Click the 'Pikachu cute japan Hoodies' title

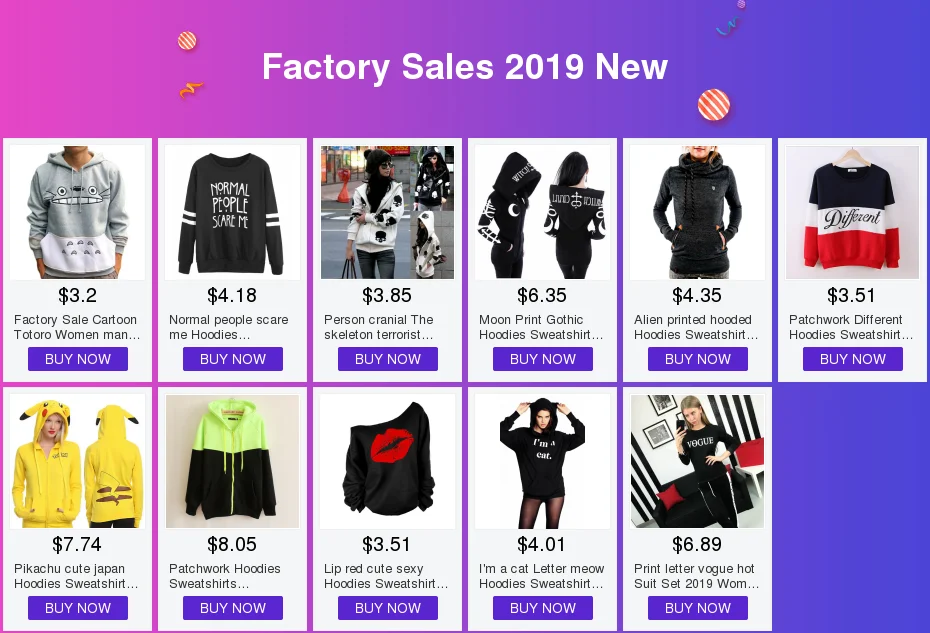76,576
